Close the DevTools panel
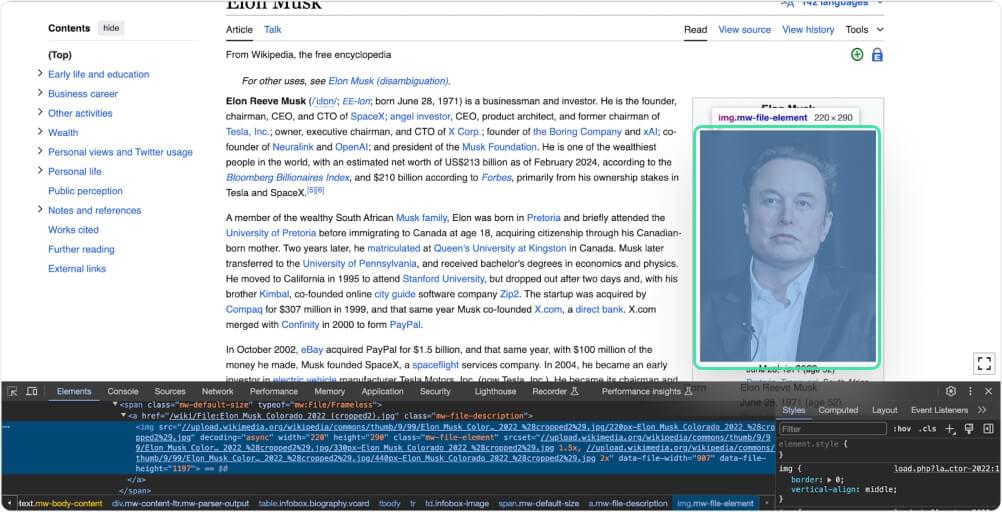 (989, 391)
